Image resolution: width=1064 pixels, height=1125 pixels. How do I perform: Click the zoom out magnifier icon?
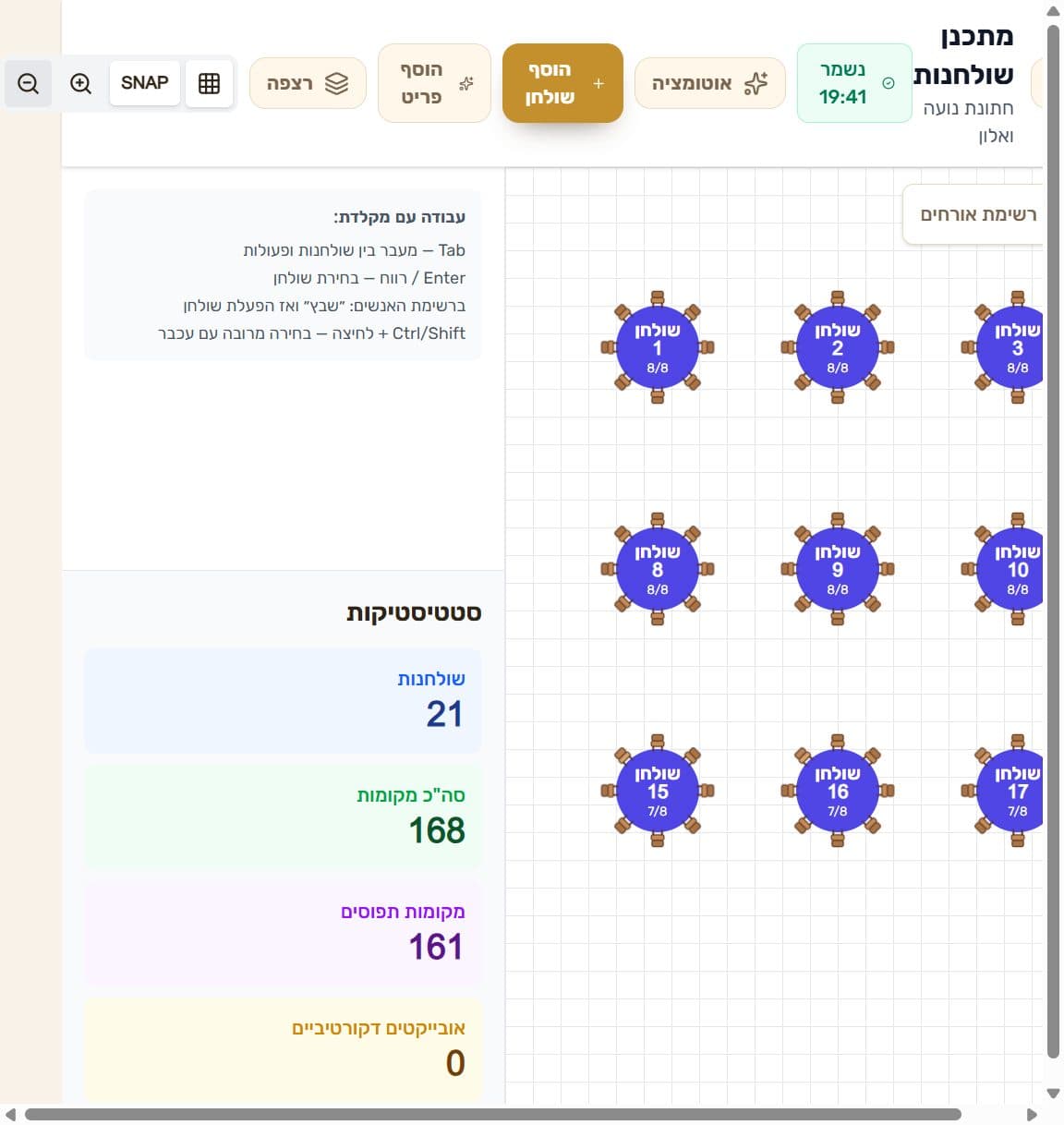[x=29, y=83]
